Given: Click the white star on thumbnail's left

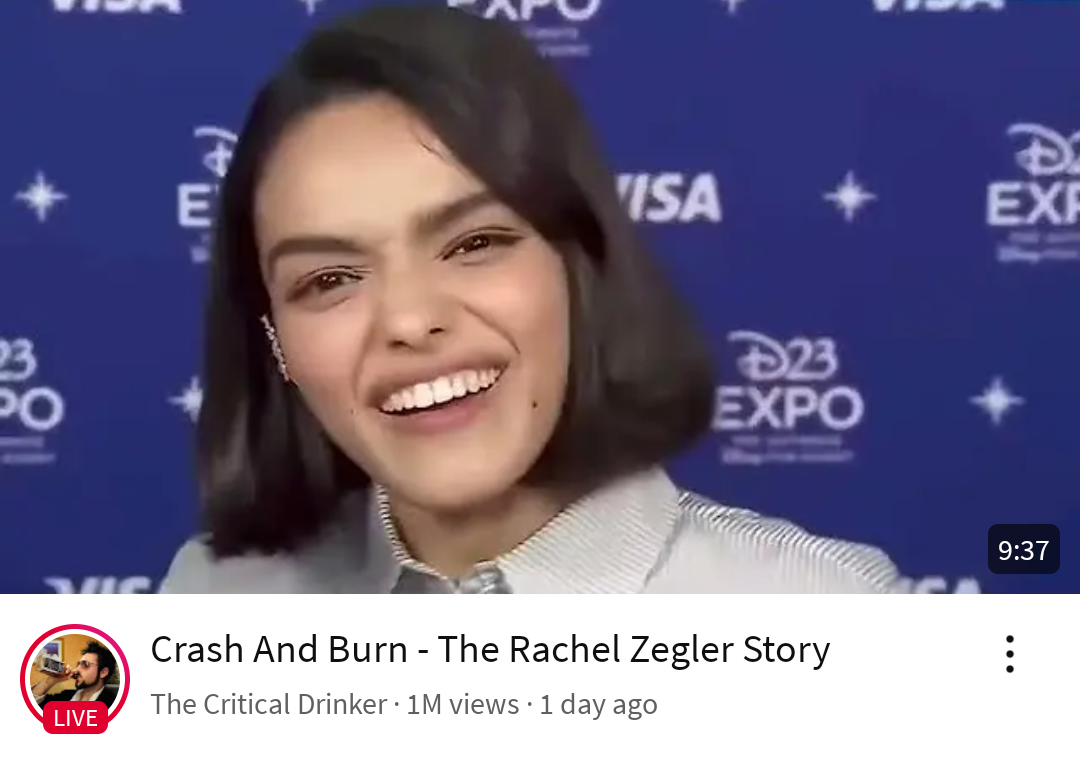Looking at the screenshot, I should pyautogui.click(x=41, y=197).
